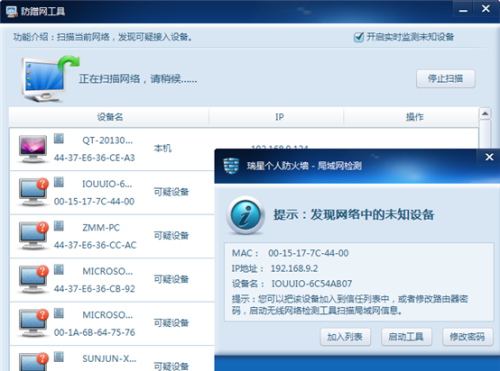This screenshot has width=500, height=371.
Task: Click the blue info icon in popup
Action: tap(246, 215)
